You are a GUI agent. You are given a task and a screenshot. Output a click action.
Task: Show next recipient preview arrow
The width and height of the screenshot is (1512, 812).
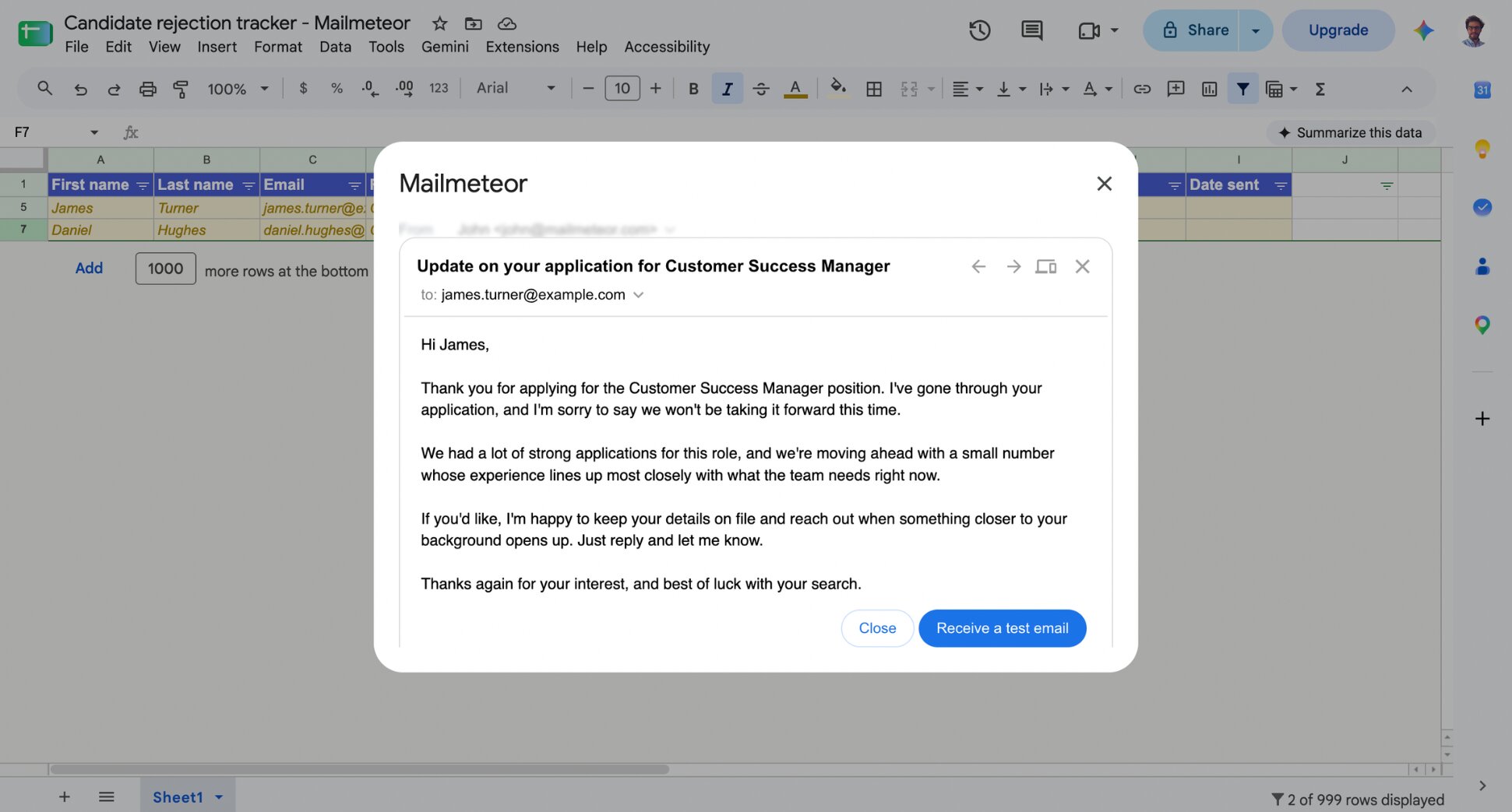[1013, 266]
